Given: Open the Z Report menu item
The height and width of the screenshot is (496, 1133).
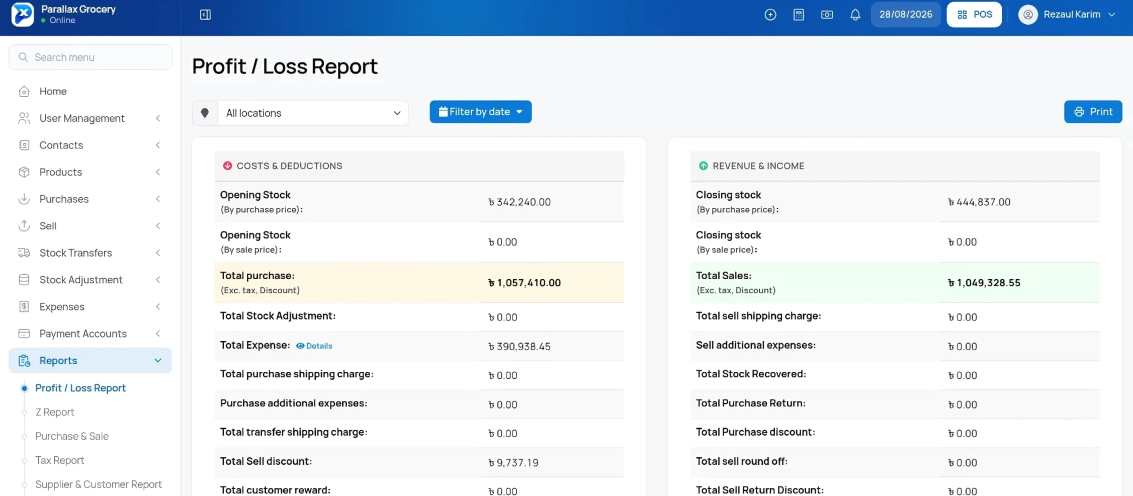Looking at the screenshot, I should [x=55, y=412].
